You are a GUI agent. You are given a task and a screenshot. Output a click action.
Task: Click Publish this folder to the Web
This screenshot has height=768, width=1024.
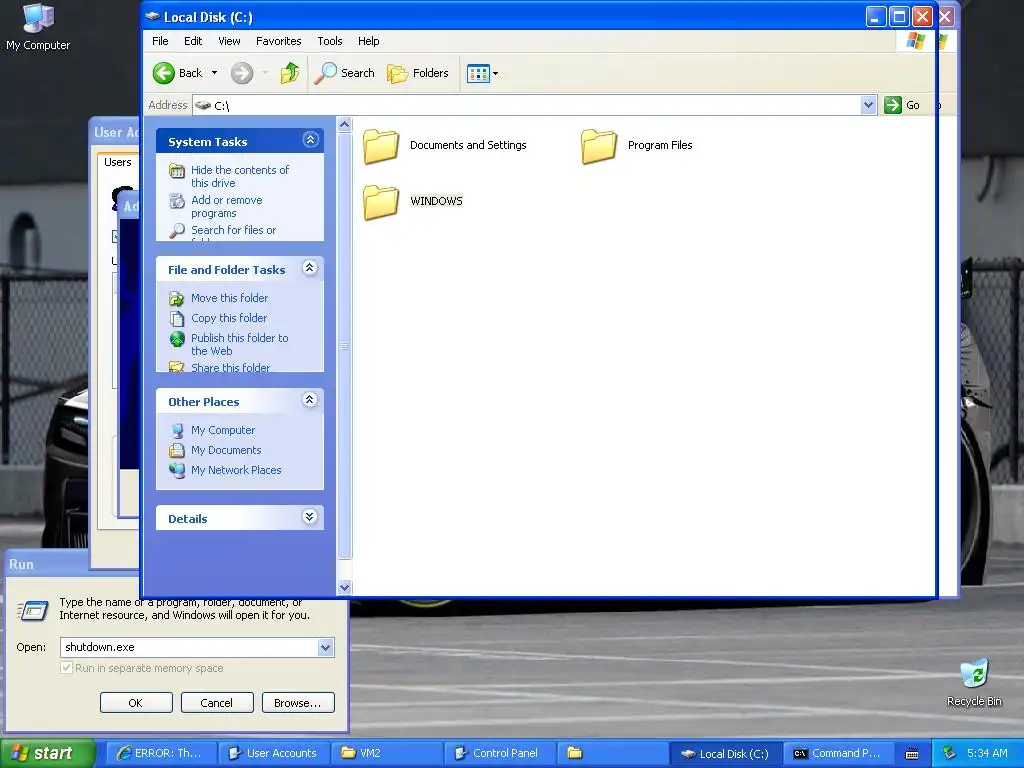point(239,344)
